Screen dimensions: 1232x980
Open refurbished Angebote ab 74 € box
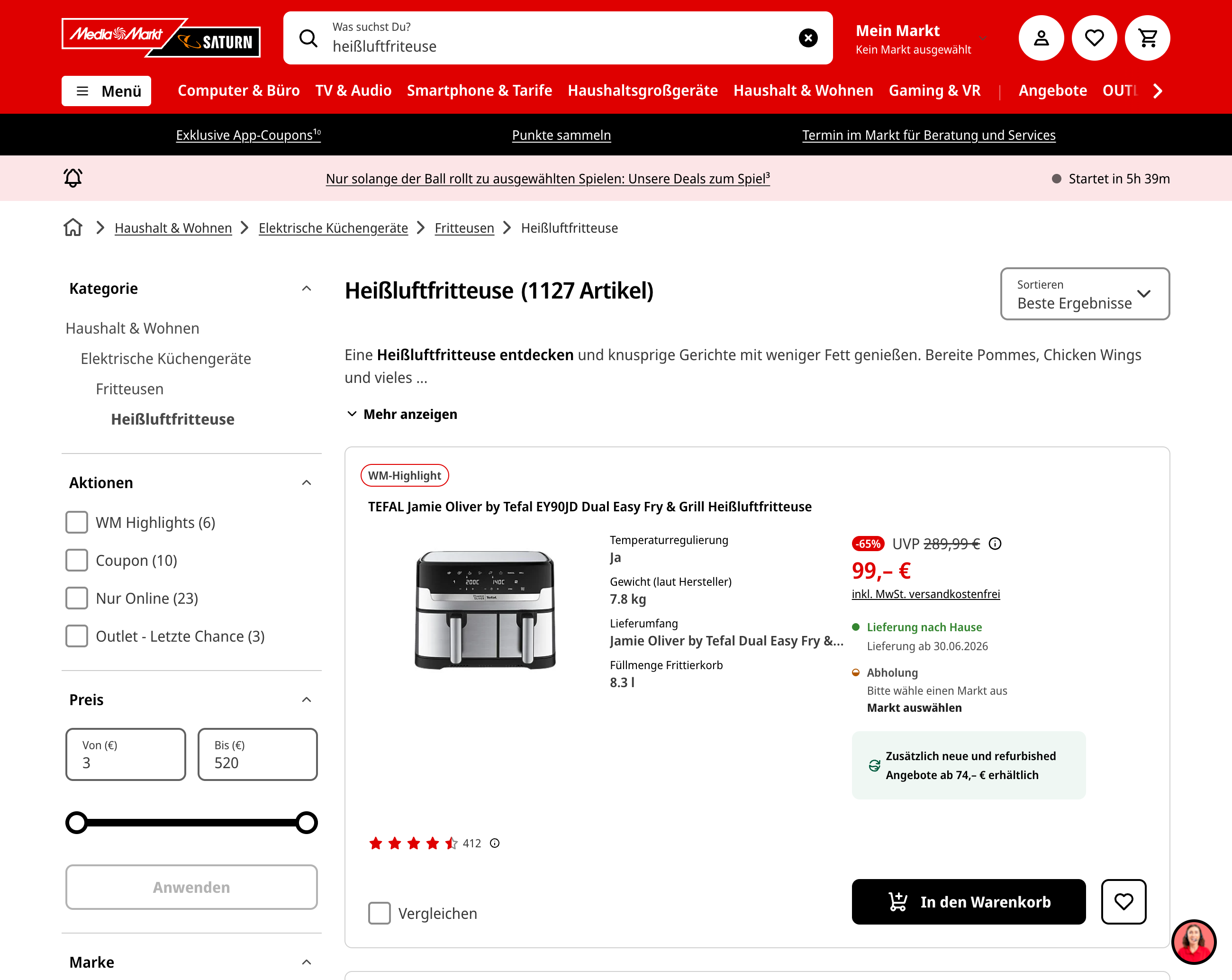969,765
